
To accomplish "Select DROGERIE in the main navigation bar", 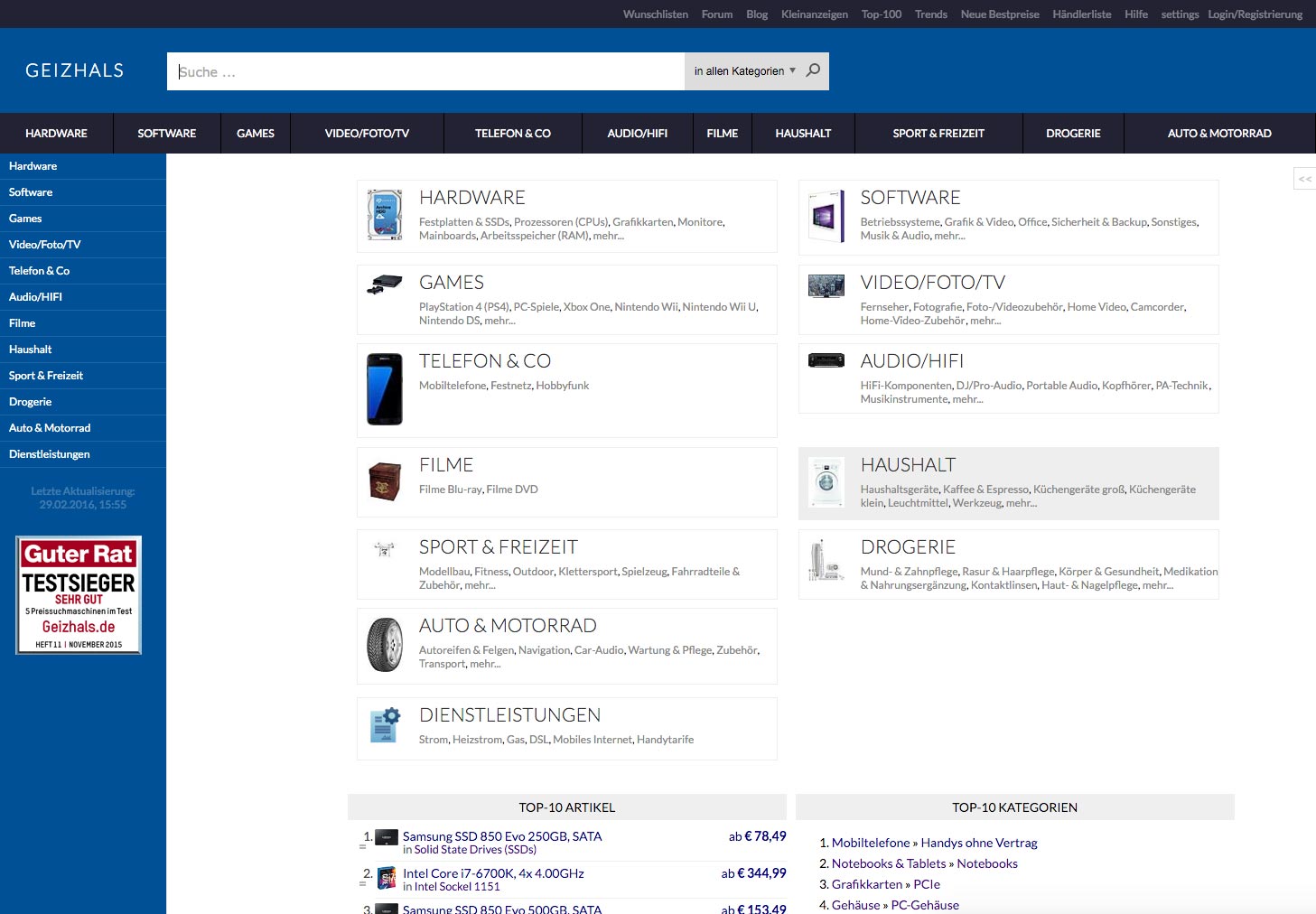I will coord(1073,134).
